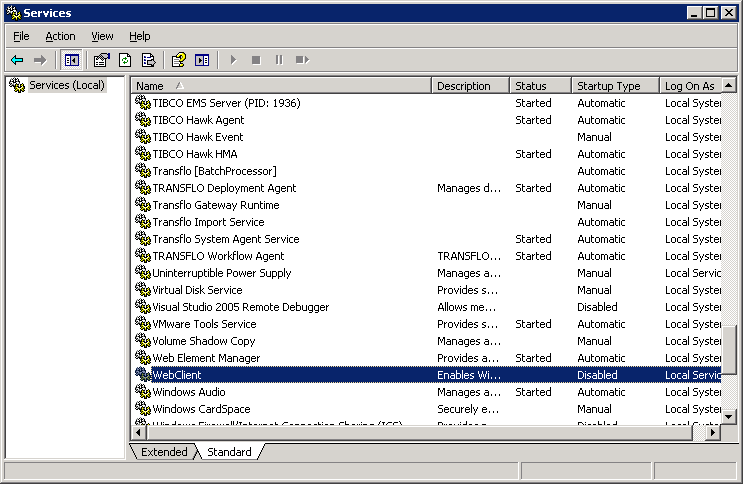Click the horizontal scrollbar thumb
Image resolution: width=743 pixels, height=484 pixels.
point(419,432)
